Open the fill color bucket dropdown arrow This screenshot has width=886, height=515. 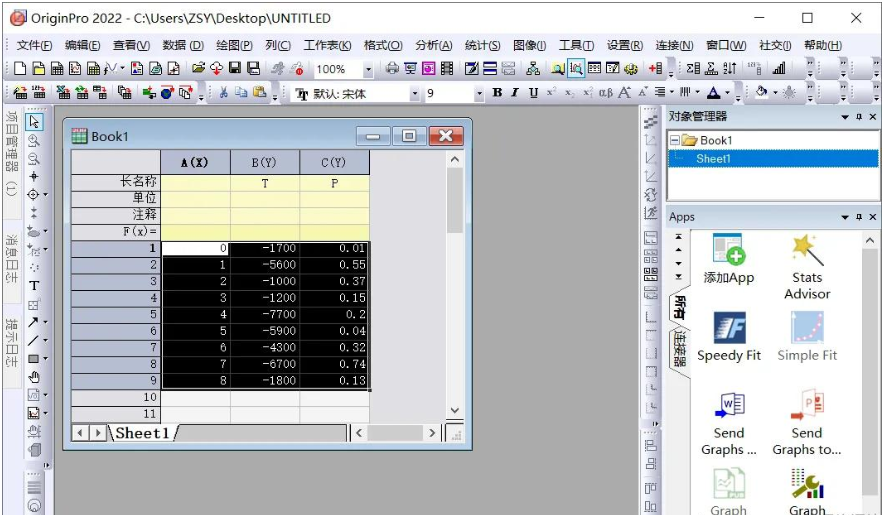point(776,93)
